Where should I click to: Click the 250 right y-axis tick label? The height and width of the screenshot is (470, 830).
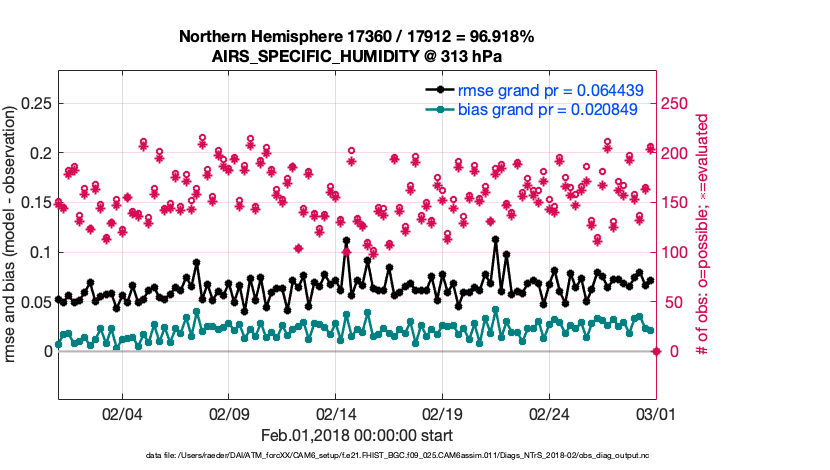tap(678, 103)
